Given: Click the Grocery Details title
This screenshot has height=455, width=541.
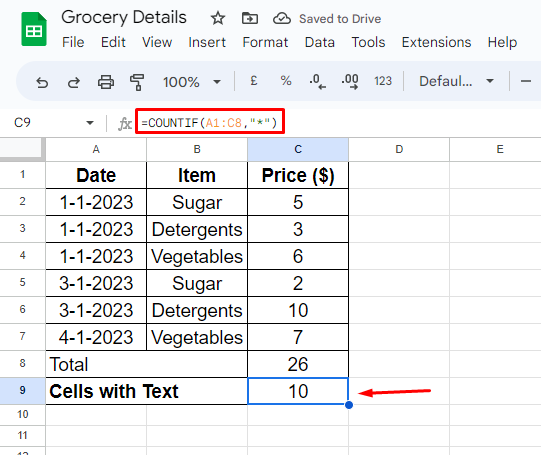Looking at the screenshot, I should point(124,17).
